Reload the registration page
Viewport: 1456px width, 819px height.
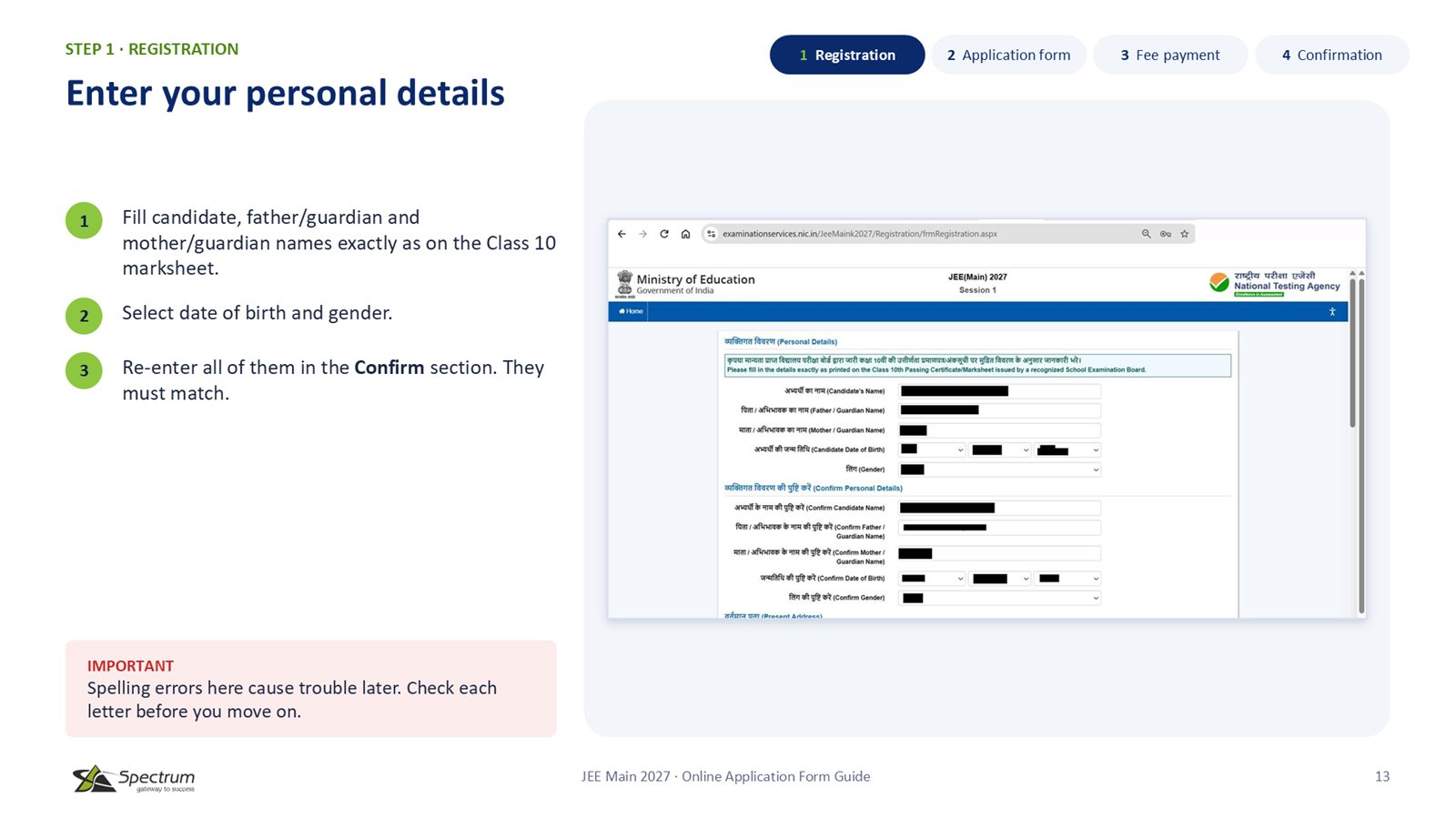point(664,234)
